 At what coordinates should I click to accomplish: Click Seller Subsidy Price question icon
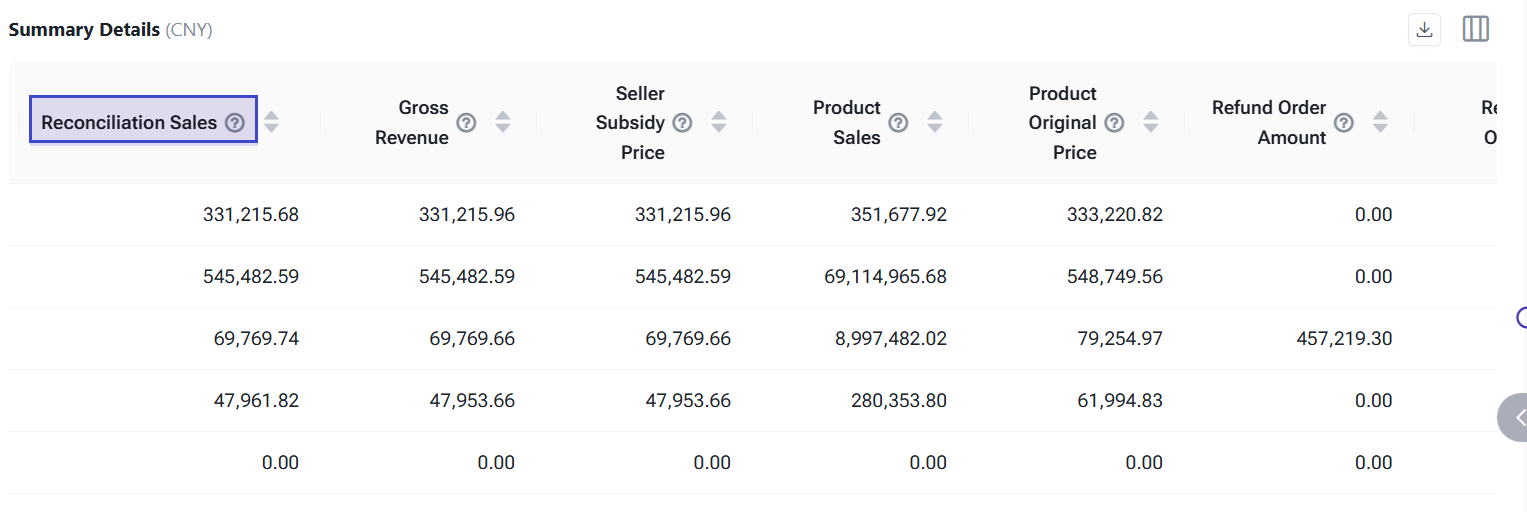tap(682, 123)
